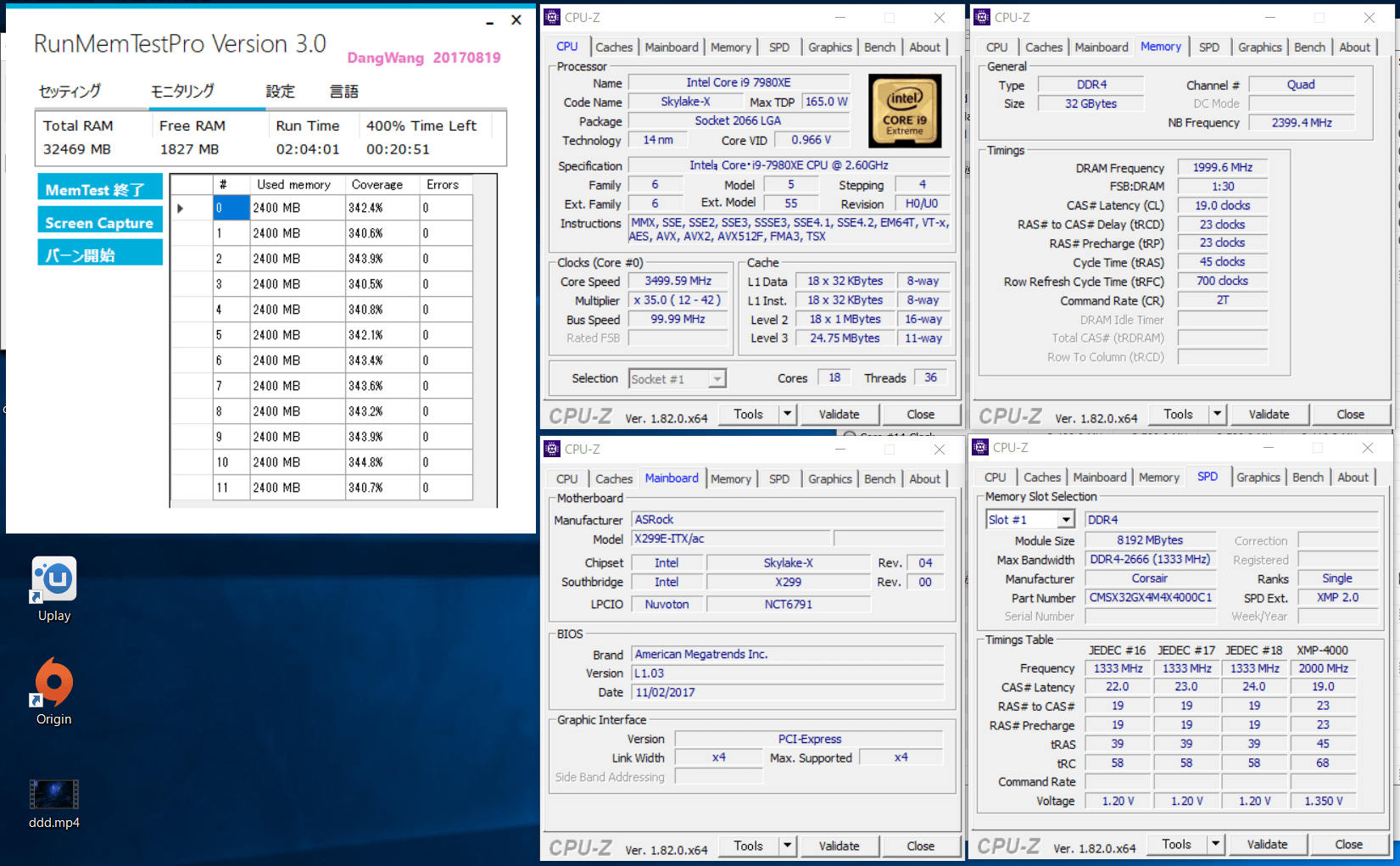Open the 設定 menu in RunMemTestPro
Screen dimensions: 1400x866
point(281,92)
